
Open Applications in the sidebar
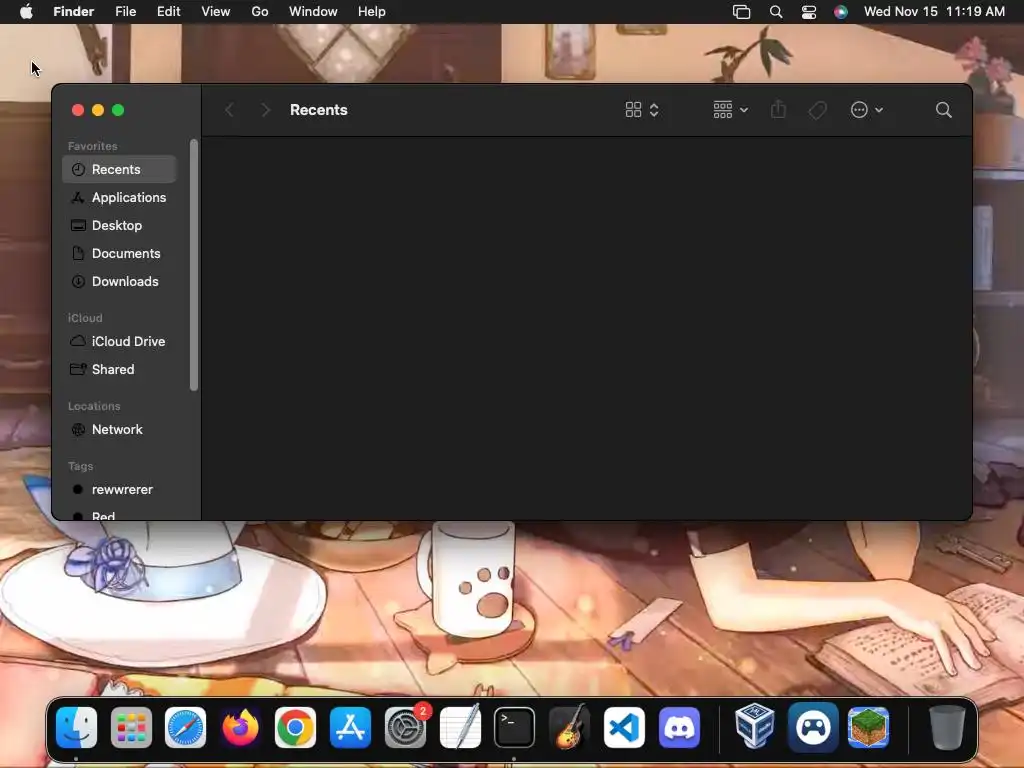coord(120,197)
